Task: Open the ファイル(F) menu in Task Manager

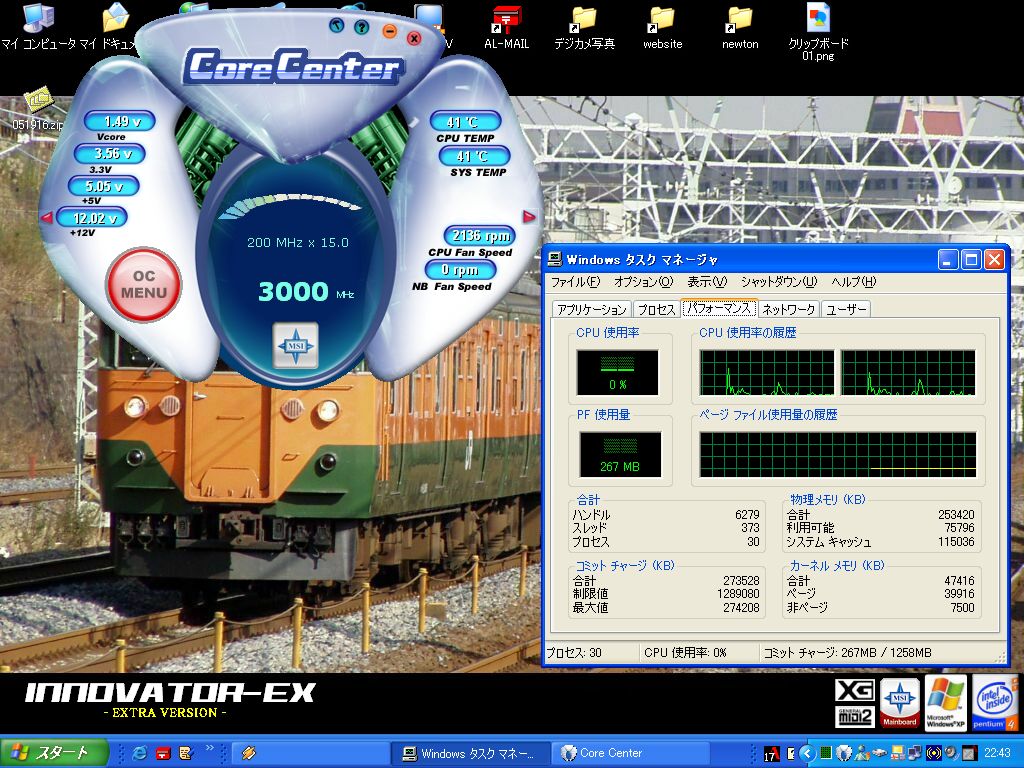Action: [575, 282]
